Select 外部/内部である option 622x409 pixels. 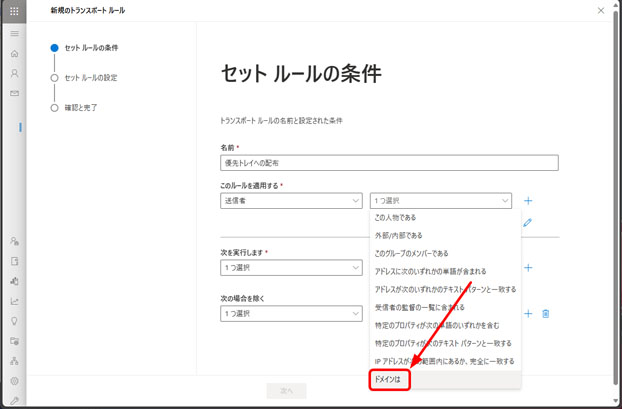point(445,235)
